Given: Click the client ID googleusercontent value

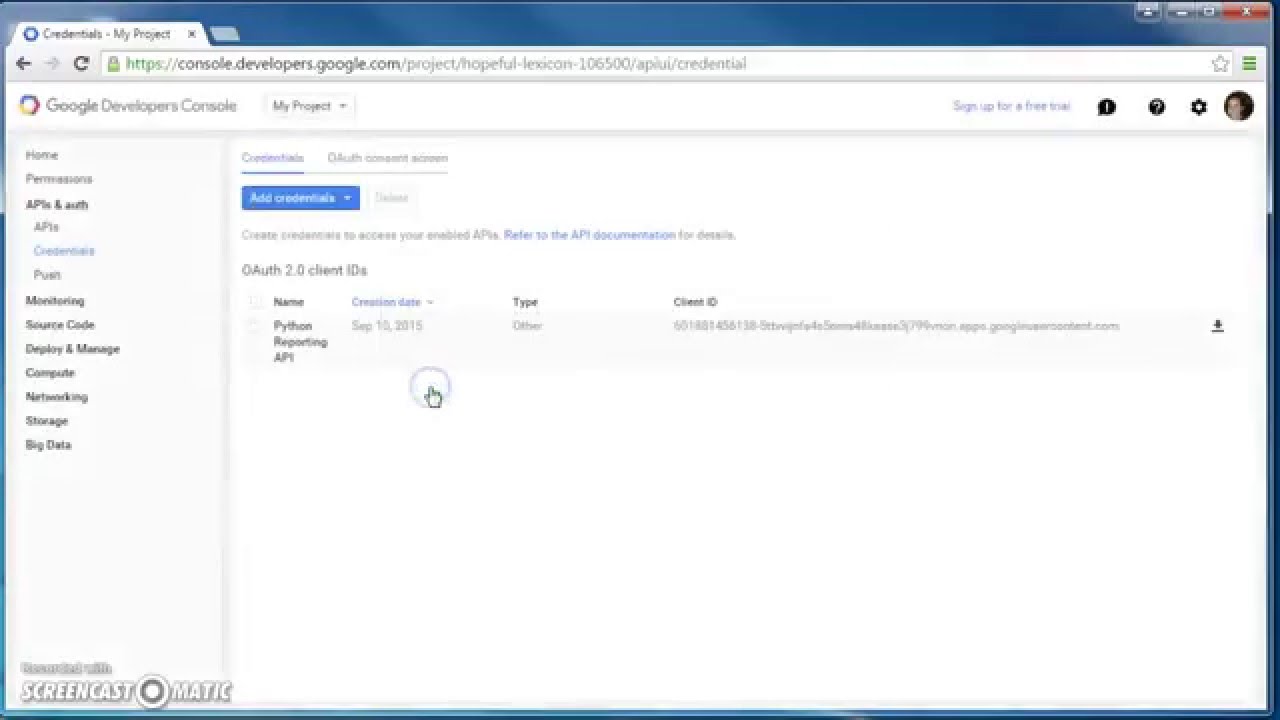Looking at the screenshot, I should pyautogui.click(x=896, y=326).
